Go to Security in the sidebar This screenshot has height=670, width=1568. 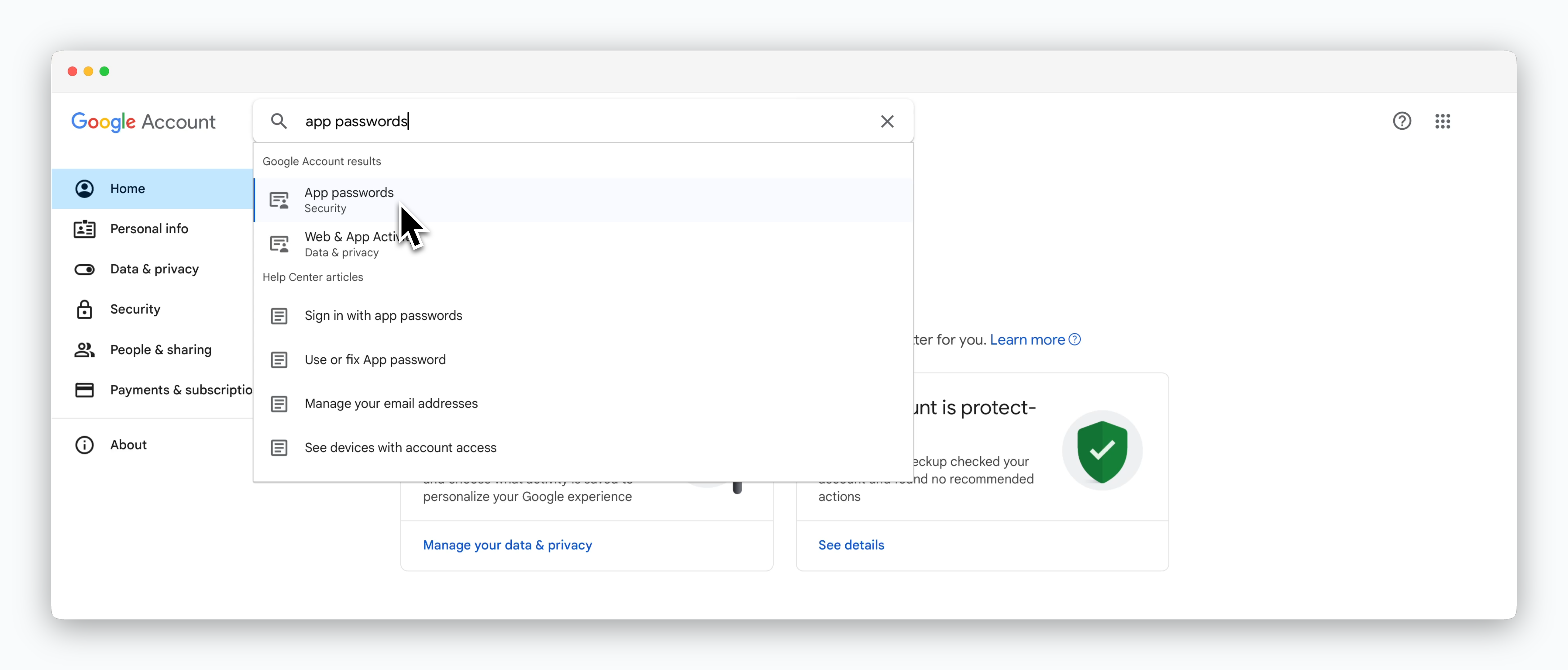(x=153, y=309)
